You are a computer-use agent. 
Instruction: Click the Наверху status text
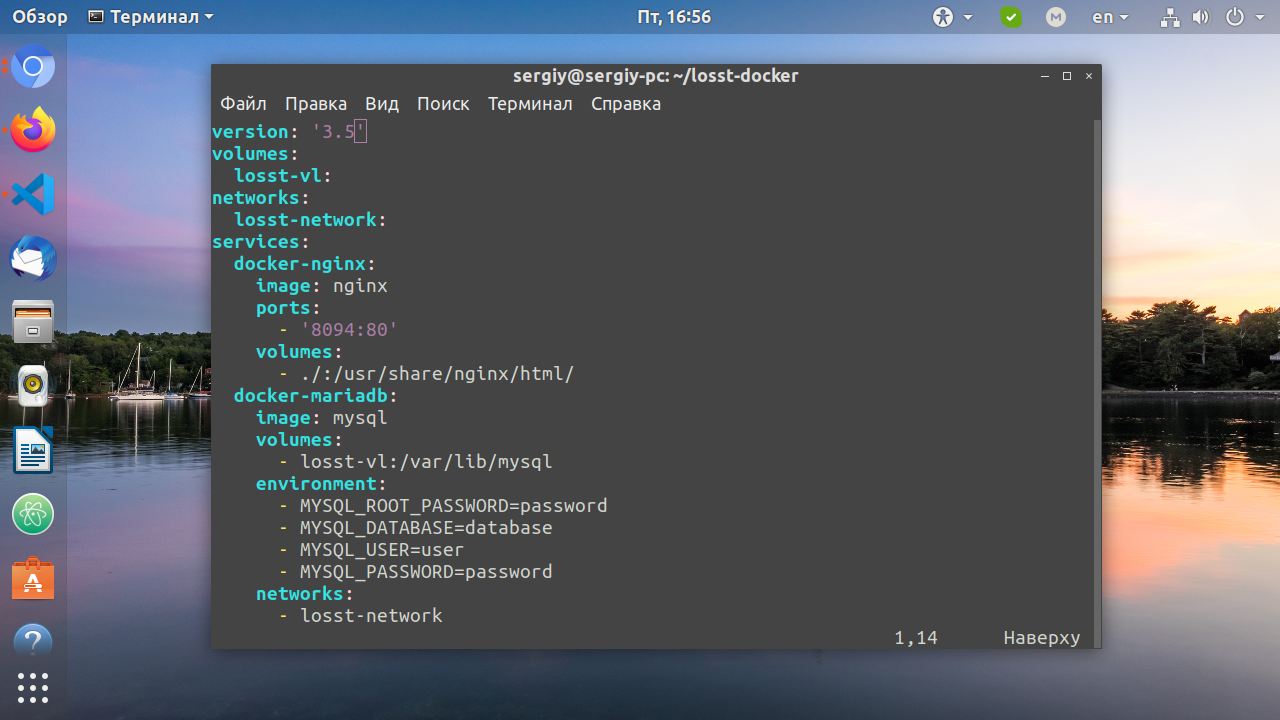(x=1042, y=638)
